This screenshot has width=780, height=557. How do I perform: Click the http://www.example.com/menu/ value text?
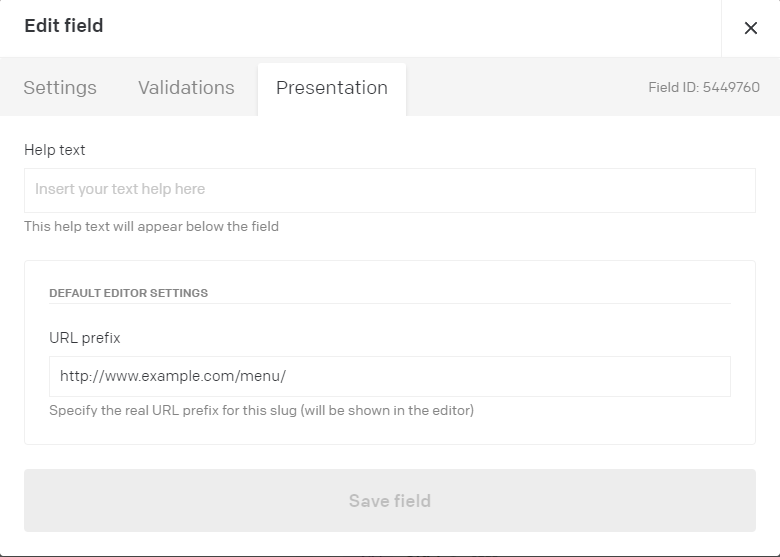coord(173,376)
